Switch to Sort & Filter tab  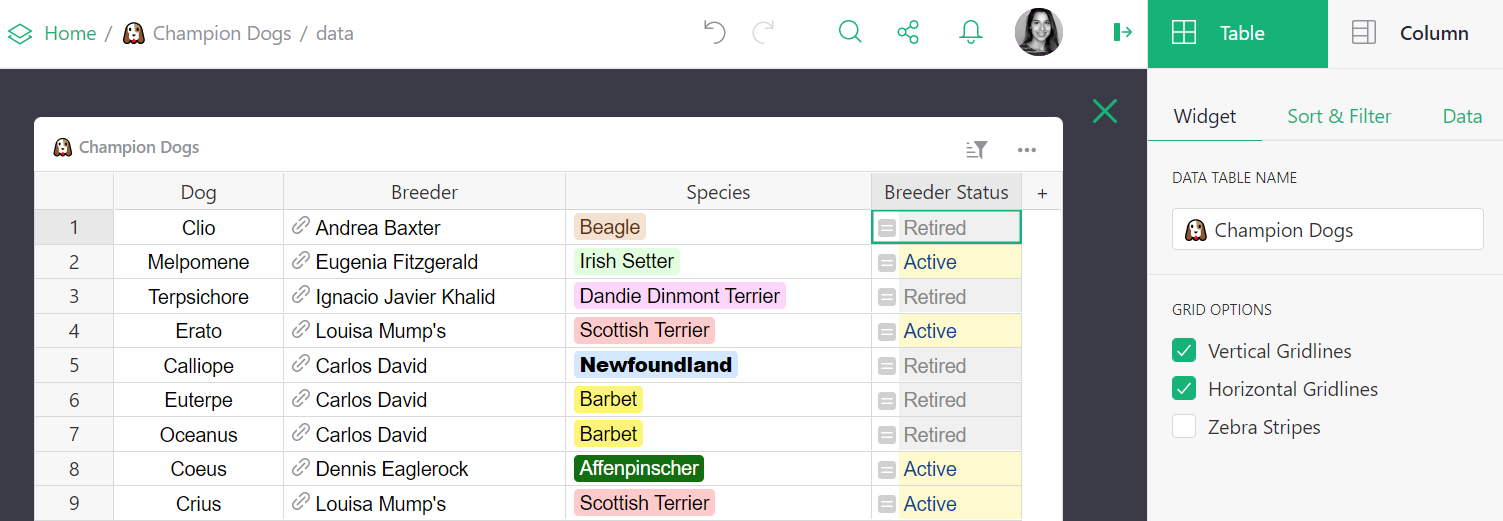coord(1339,117)
